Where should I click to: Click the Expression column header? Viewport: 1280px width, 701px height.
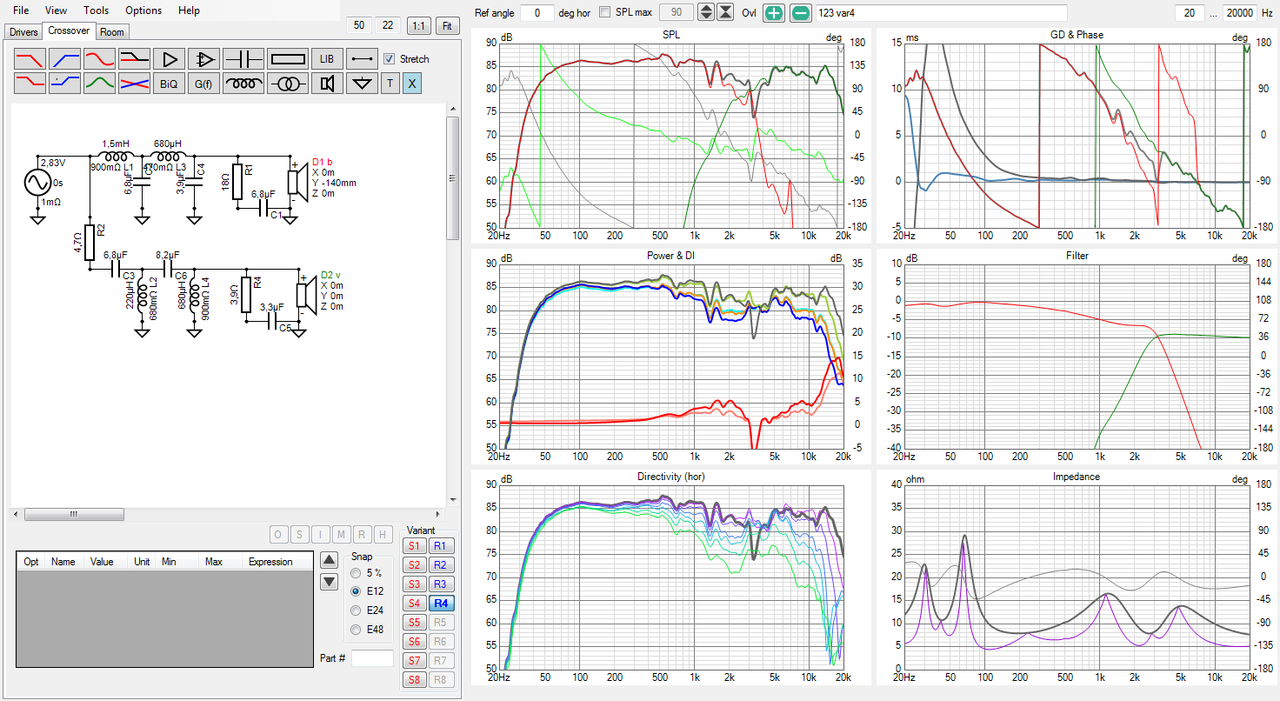pos(270,562)
